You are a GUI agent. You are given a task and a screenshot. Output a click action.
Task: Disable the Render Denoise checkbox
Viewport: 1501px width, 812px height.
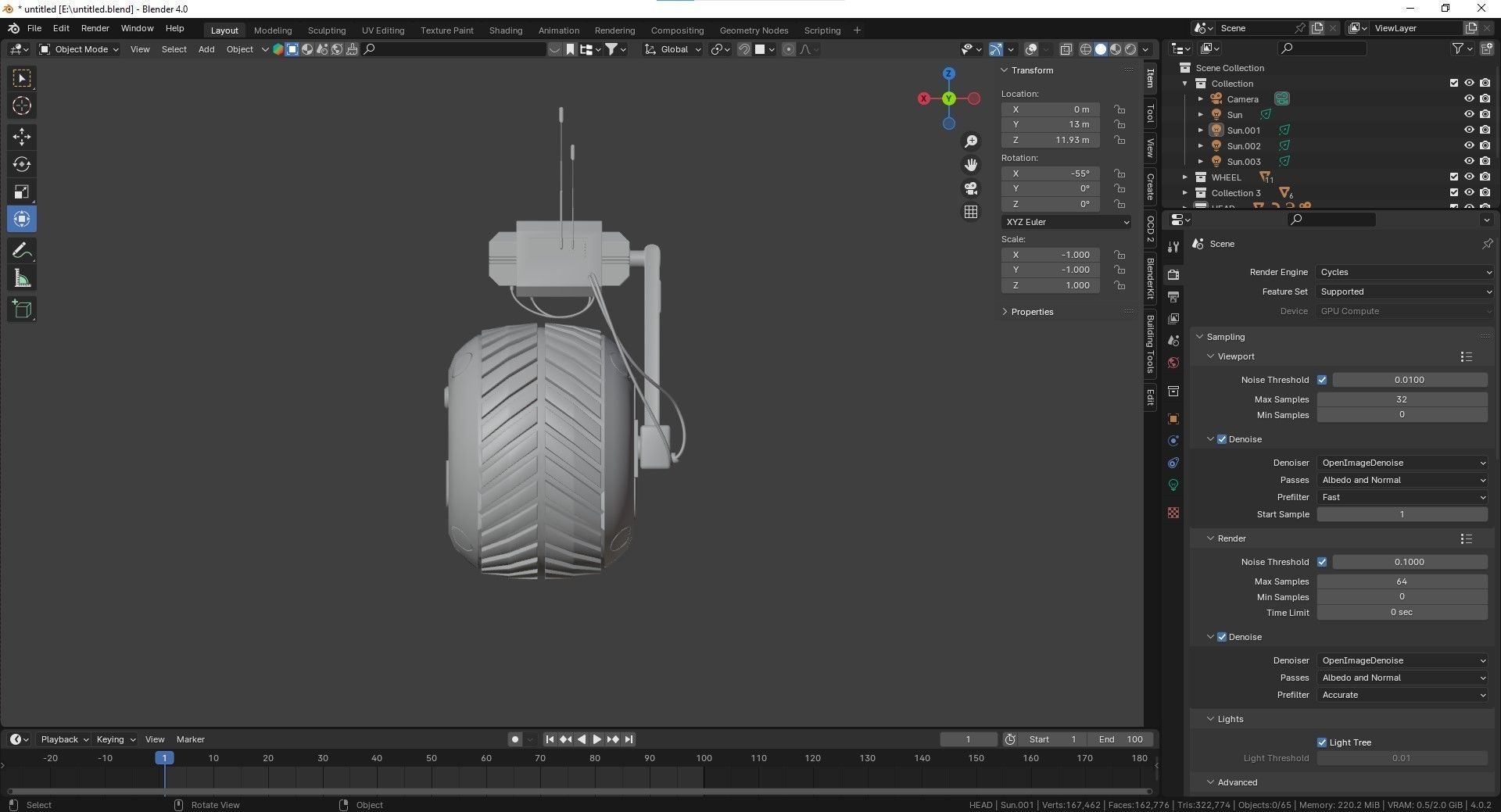1222,637
